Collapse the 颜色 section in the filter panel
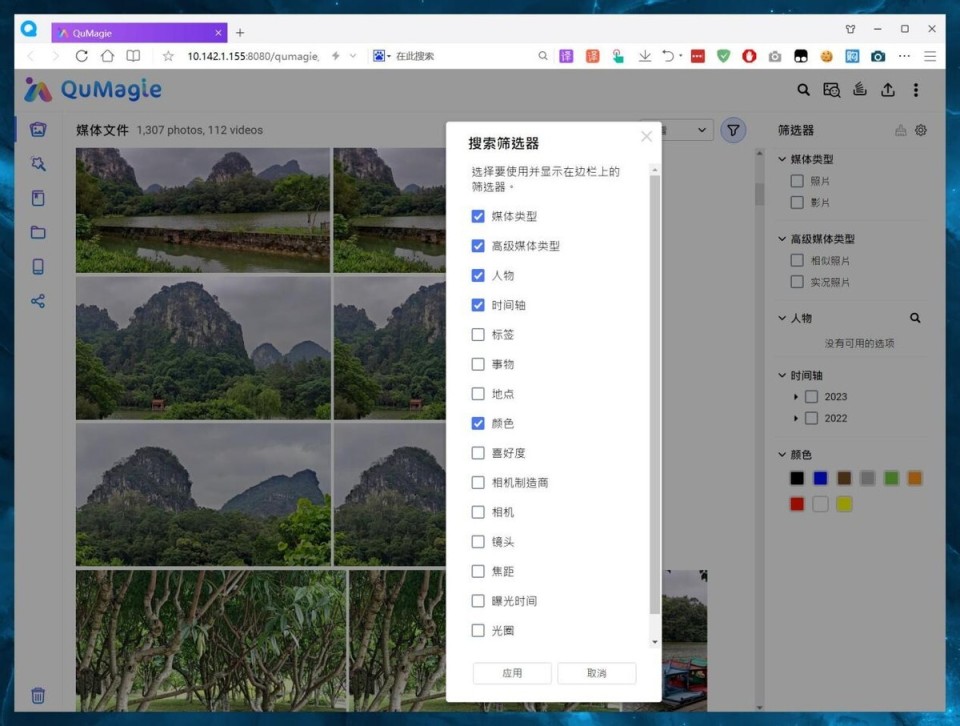The height and width of the screenshot is (726, 960). (x=783, y=453)
